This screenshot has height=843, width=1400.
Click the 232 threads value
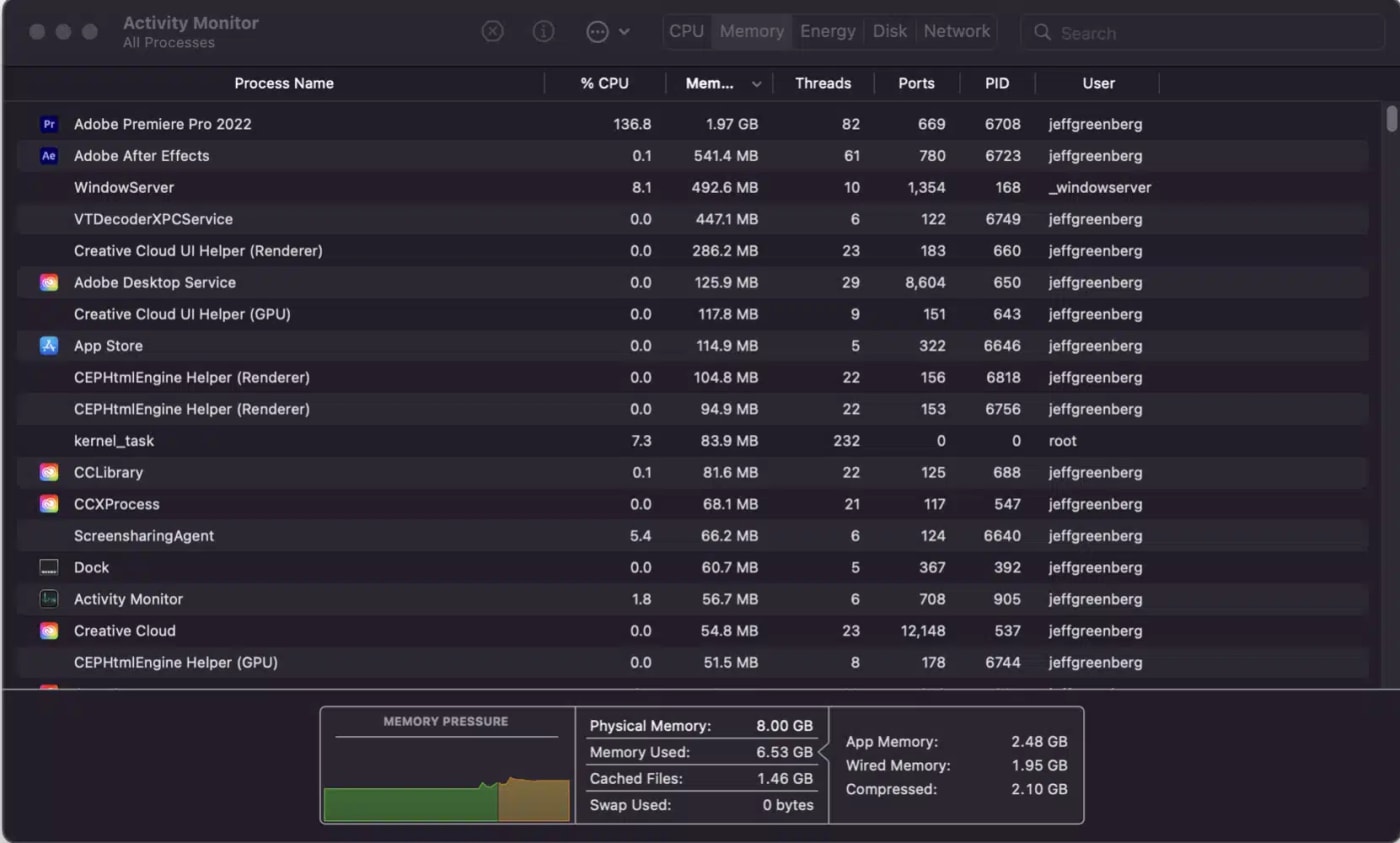point(846,441)
